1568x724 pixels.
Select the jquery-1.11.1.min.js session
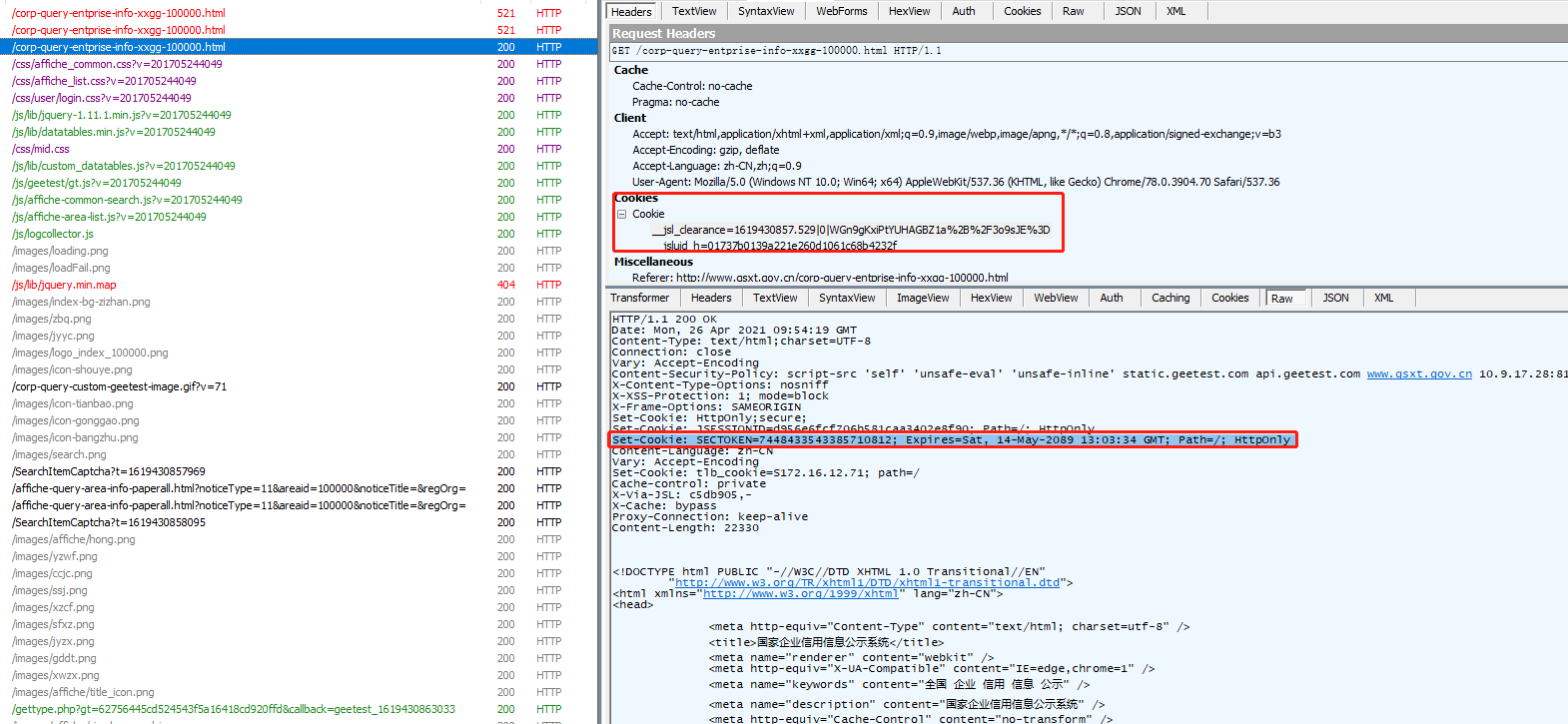299,115
